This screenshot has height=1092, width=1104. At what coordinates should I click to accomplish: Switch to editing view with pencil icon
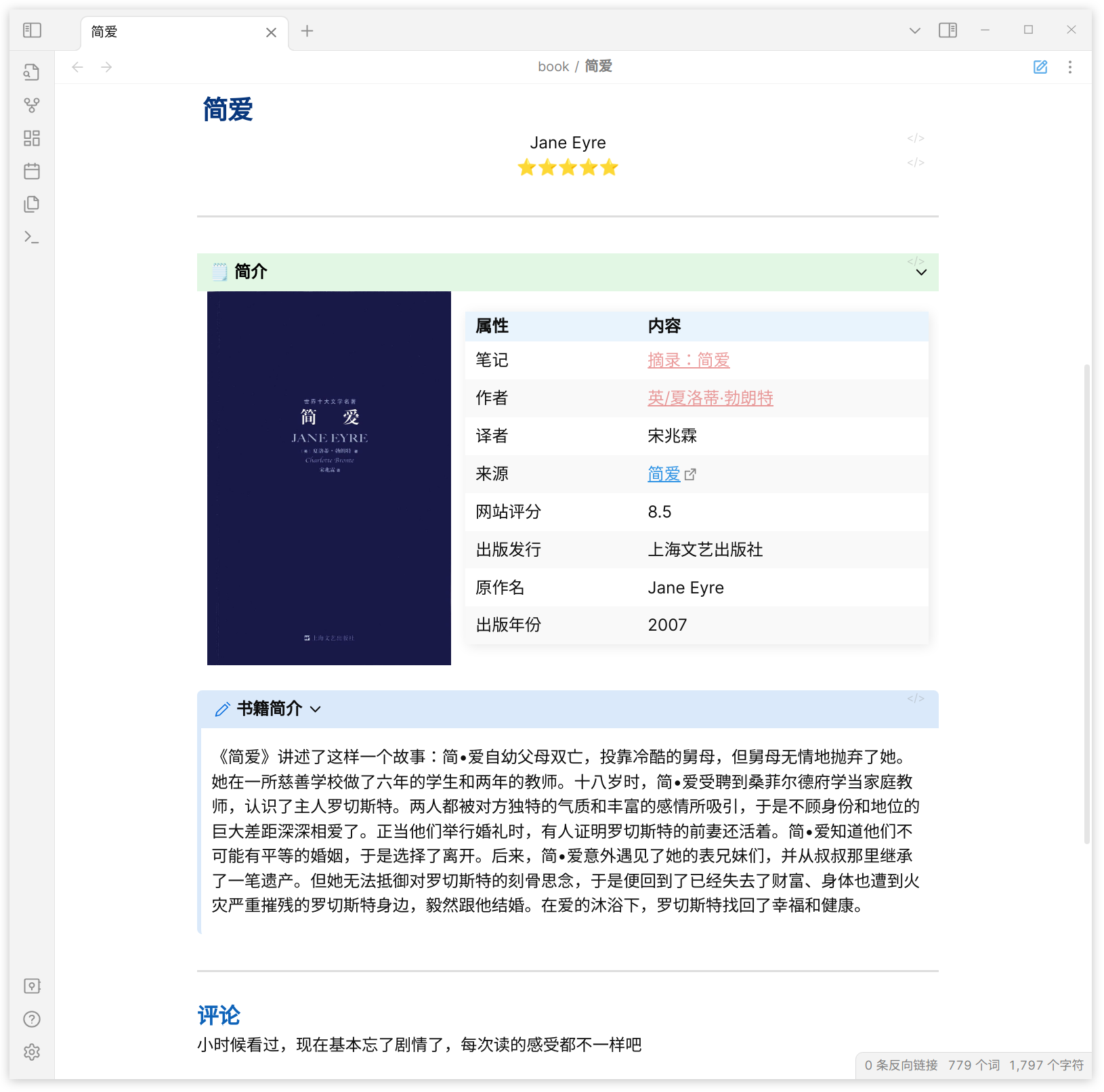(1040, 67)
